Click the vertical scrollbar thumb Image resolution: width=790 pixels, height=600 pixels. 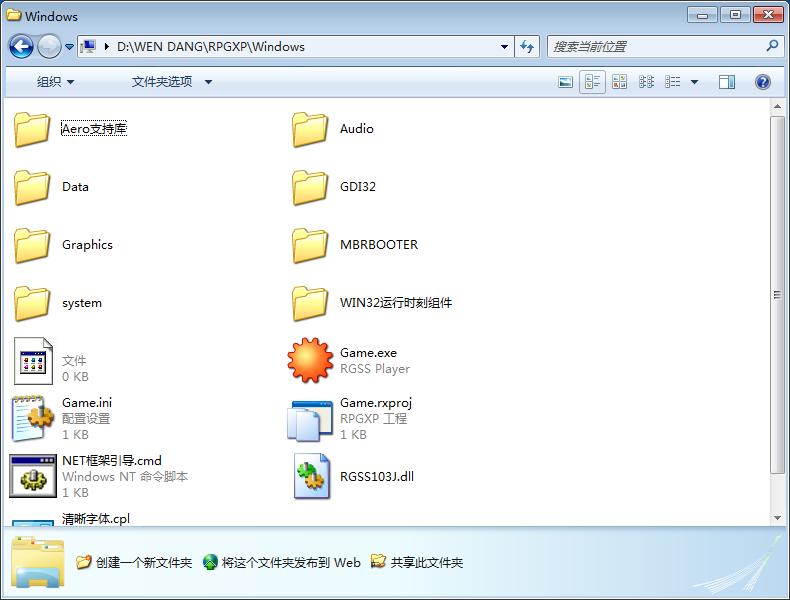(x=777, y=295)
